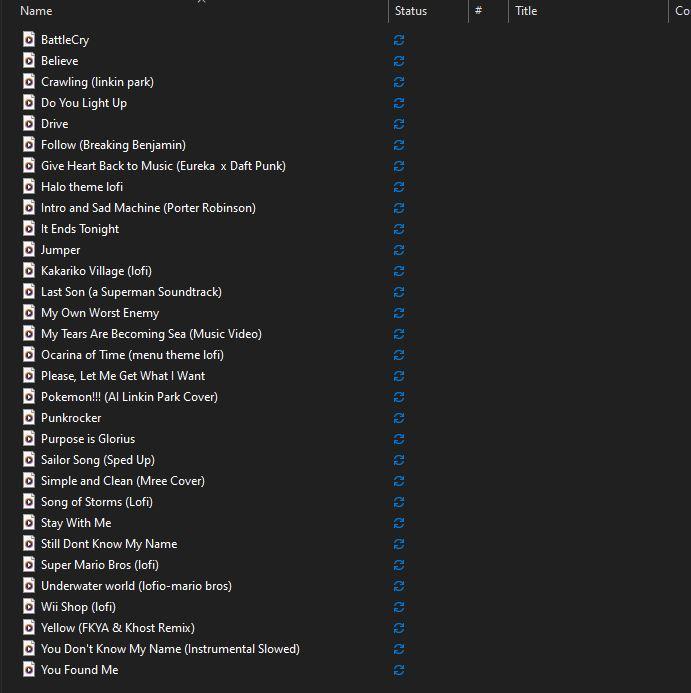Click sync status icon for Super Mario Bros (lofi)
691x693 pixels.
pos(399,565)
